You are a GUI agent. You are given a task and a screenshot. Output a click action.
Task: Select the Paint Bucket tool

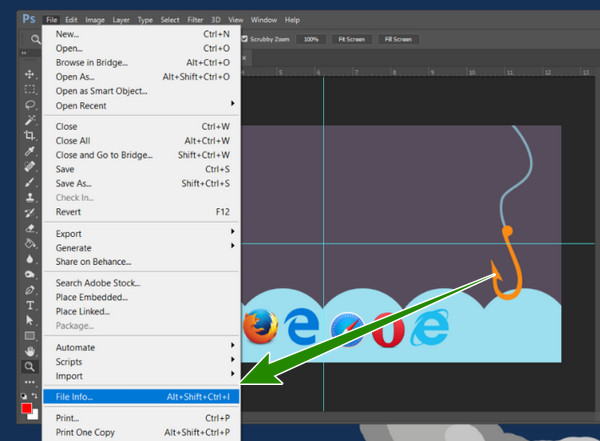(x=30, y=243)
